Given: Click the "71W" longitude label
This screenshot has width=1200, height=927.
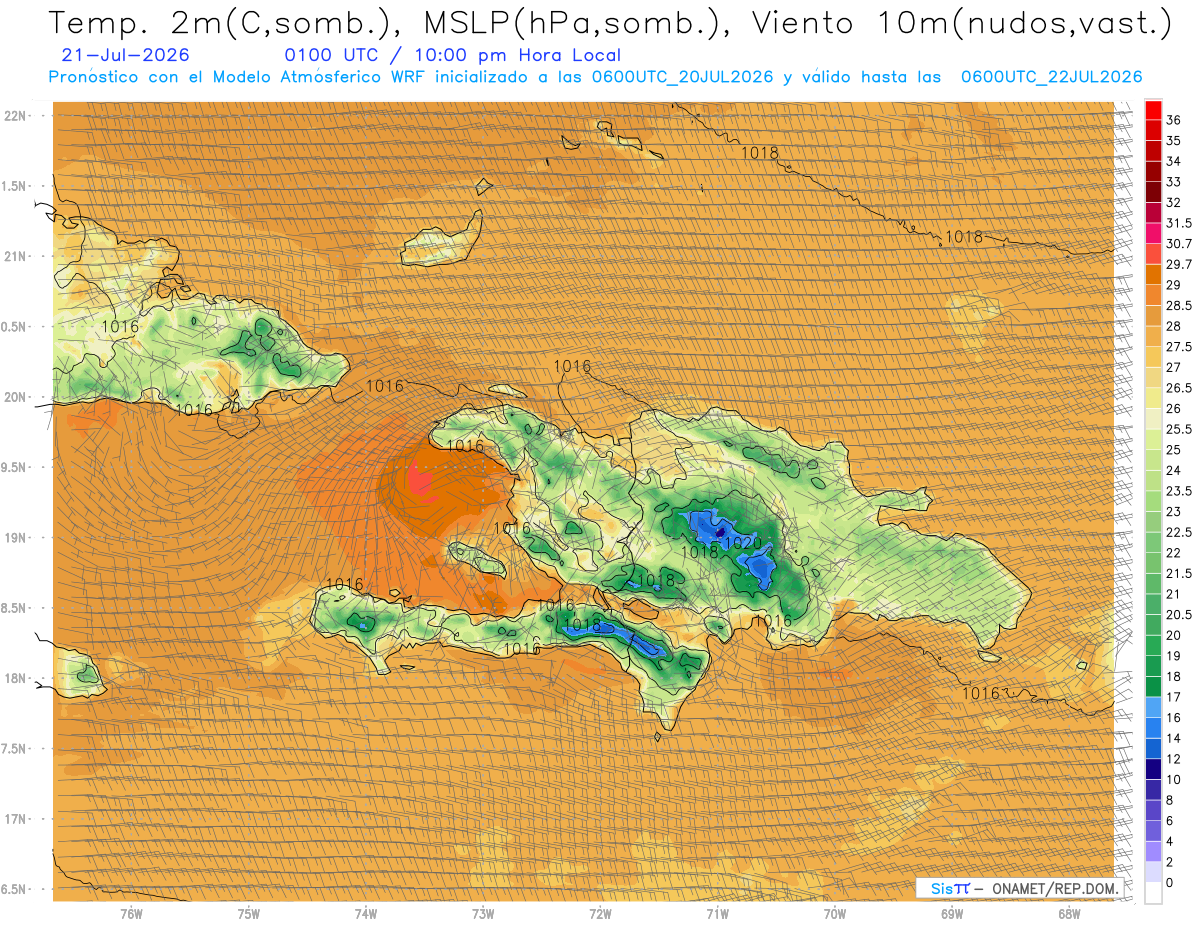Looking at the screenshot, I should pyautogui.click(x=717, y=913).
